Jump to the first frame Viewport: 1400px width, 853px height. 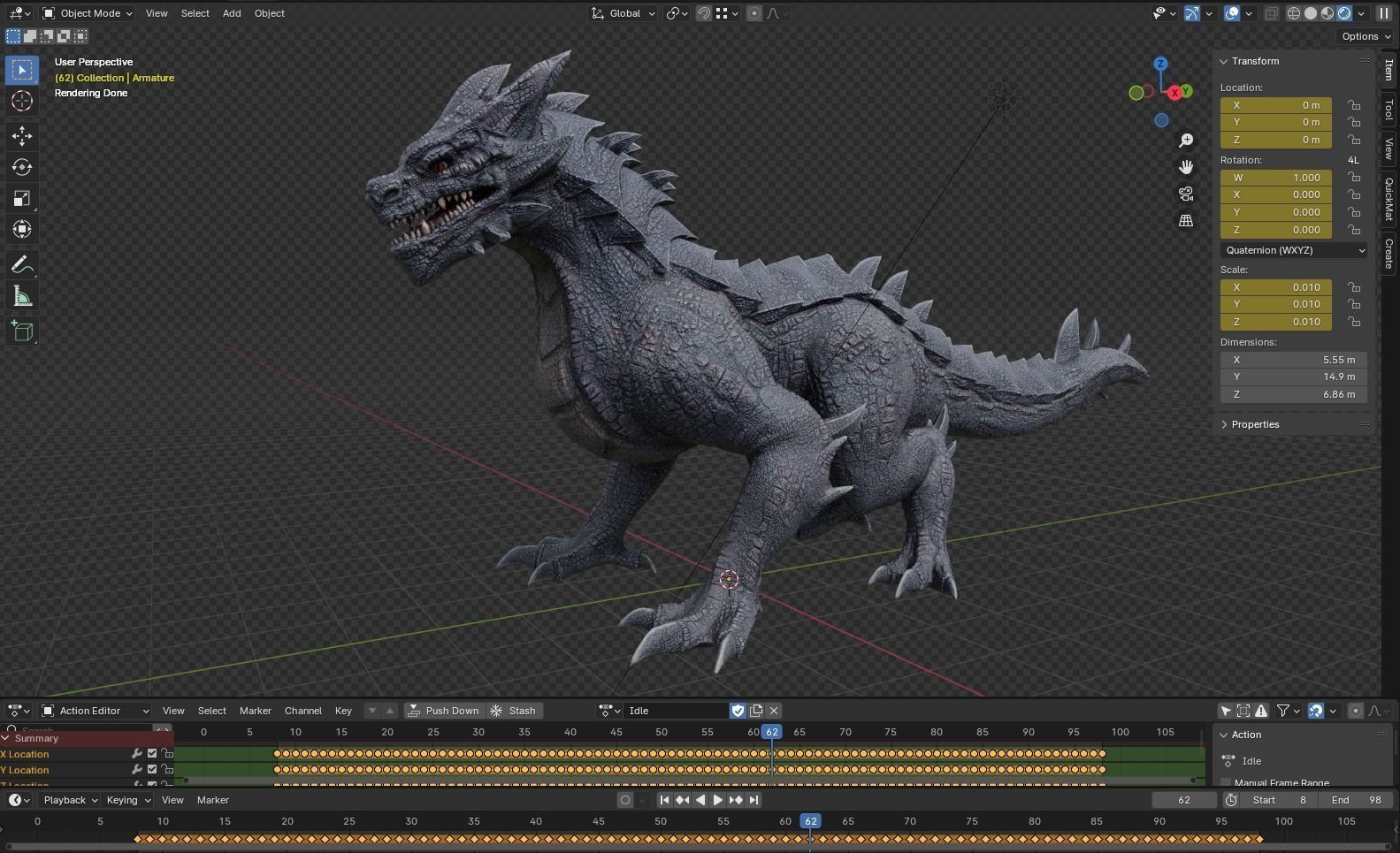pyautogui.click(x=664, y=800)
